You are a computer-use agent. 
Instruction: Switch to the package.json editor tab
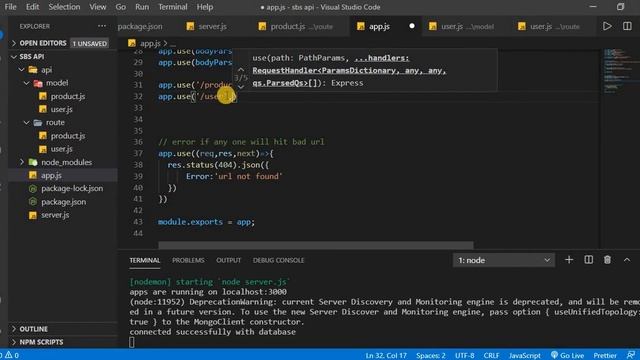[140, 27]
